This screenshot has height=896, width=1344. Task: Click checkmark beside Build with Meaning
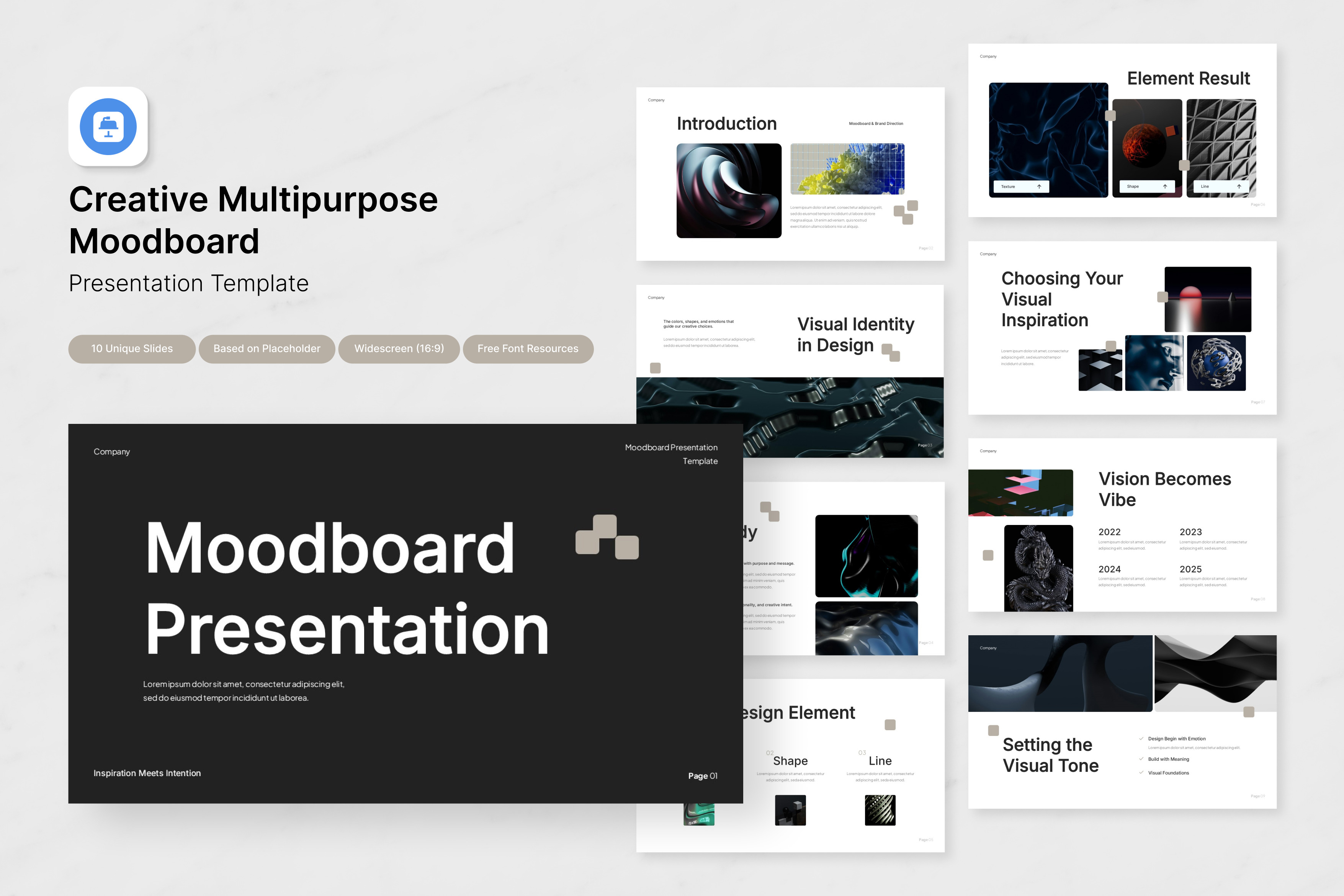point(1141,759)
